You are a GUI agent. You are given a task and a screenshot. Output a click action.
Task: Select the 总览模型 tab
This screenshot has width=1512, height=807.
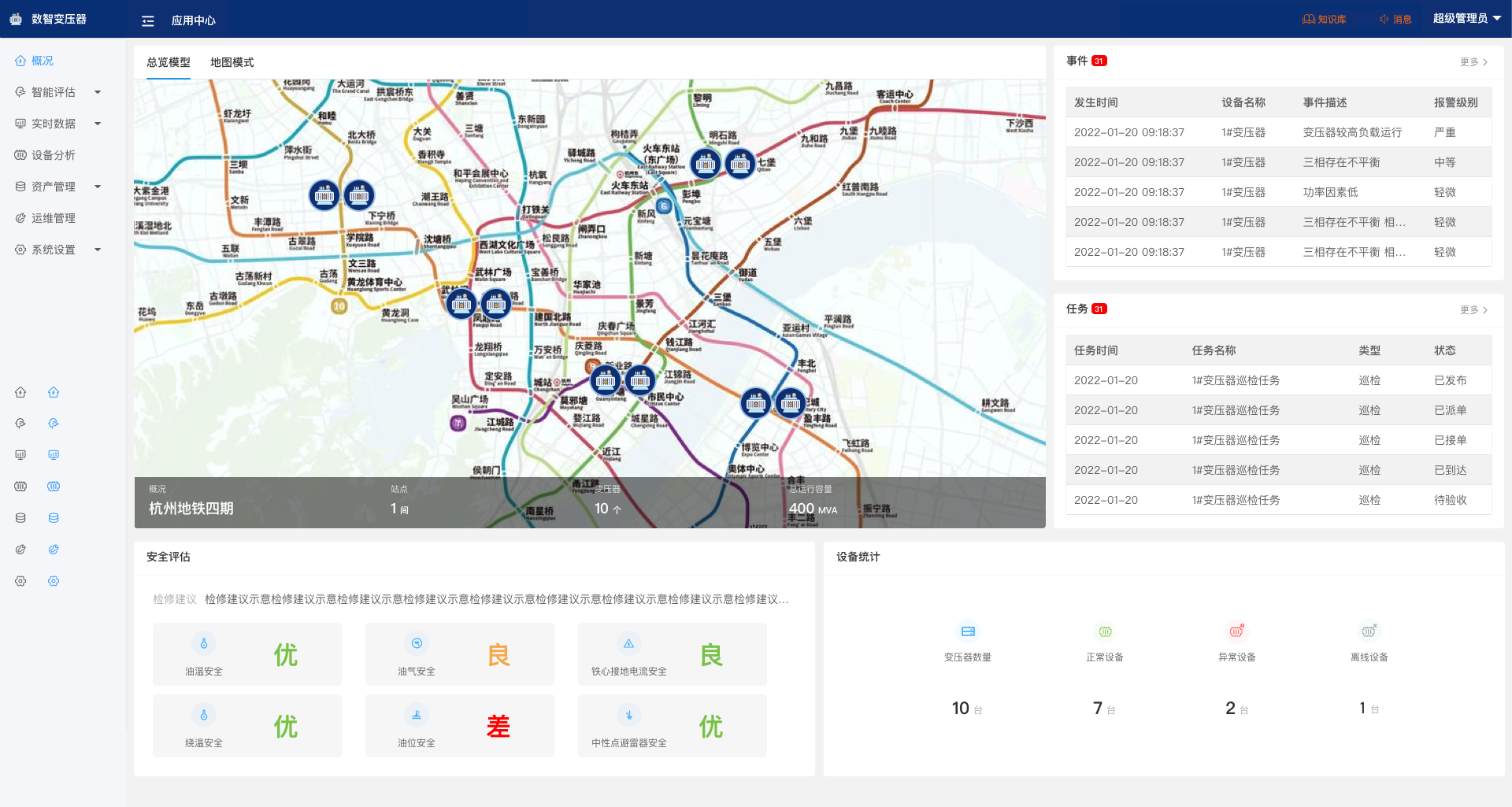click(168, 62)
